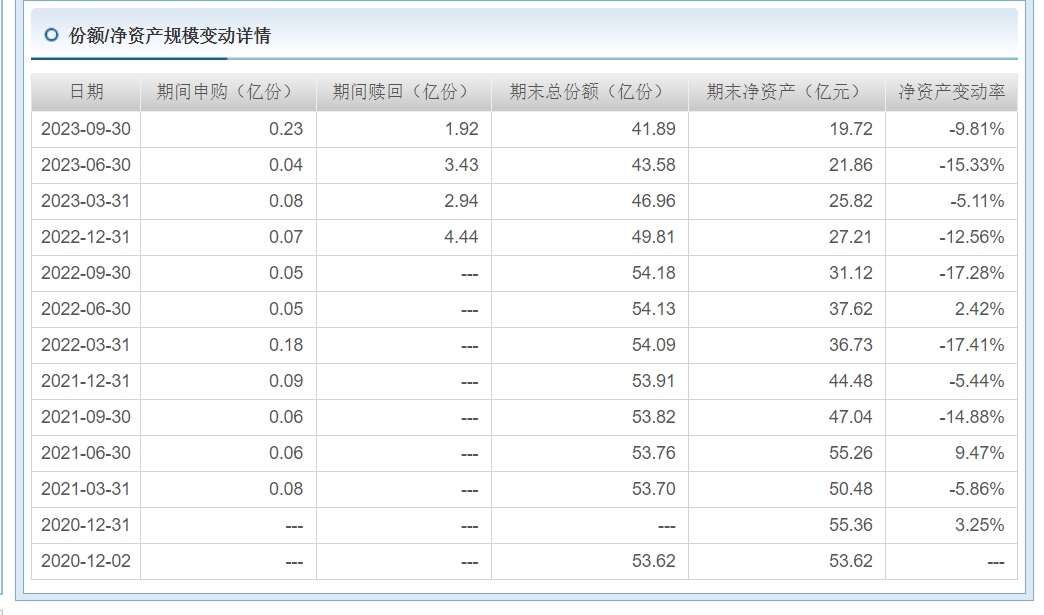Click subscription value 0.07 for 2022-12-31
This screenshot has width=1044, height=615.
pos(286,237)
